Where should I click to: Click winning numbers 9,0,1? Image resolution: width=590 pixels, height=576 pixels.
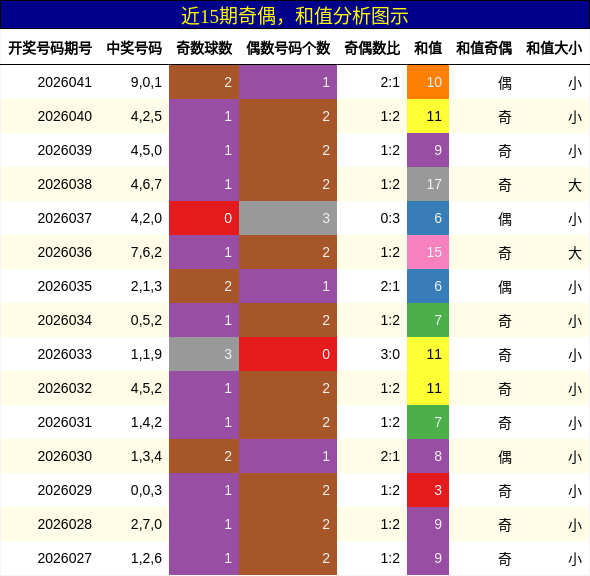click(146, 82)
